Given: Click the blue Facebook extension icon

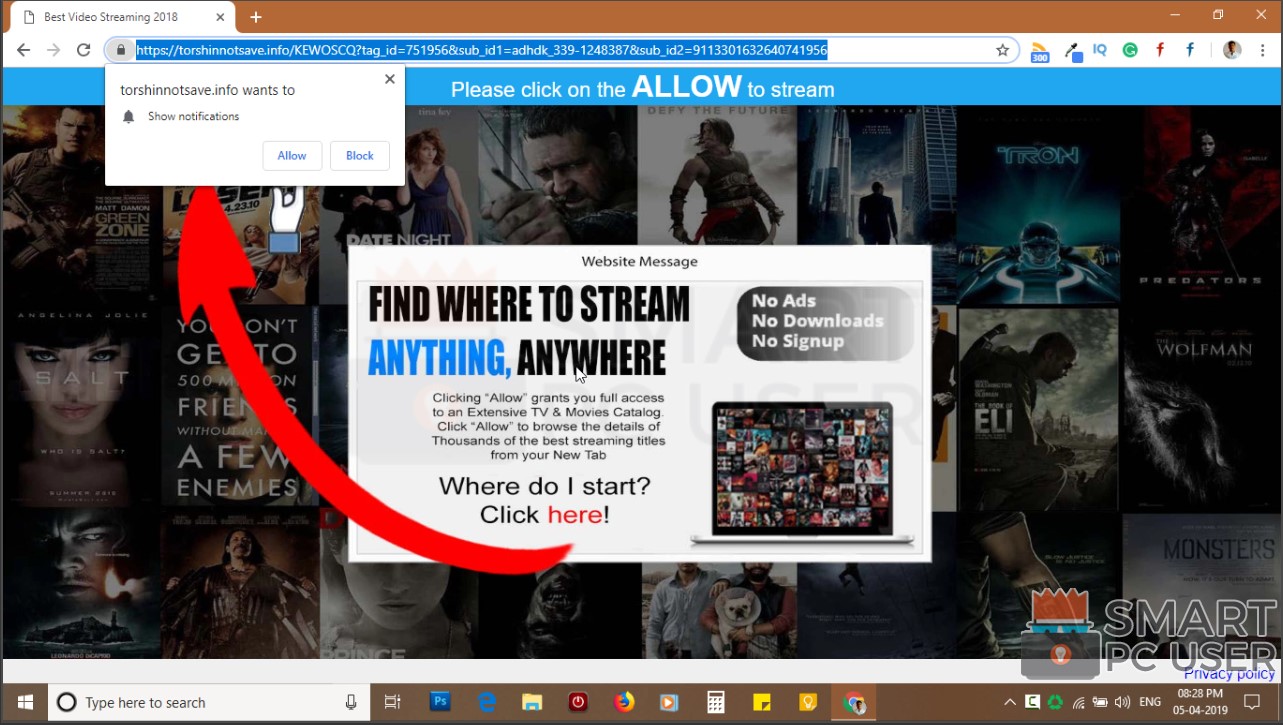Looking at the screenshot, I should point(1189,50).
